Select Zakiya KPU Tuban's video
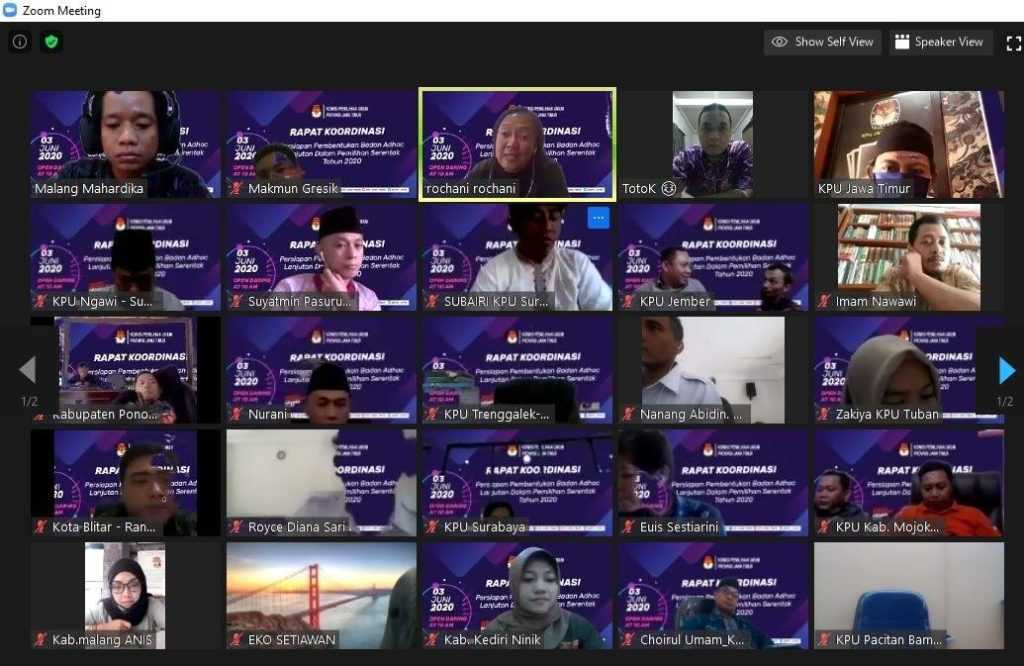 click(x=908, y=370)
